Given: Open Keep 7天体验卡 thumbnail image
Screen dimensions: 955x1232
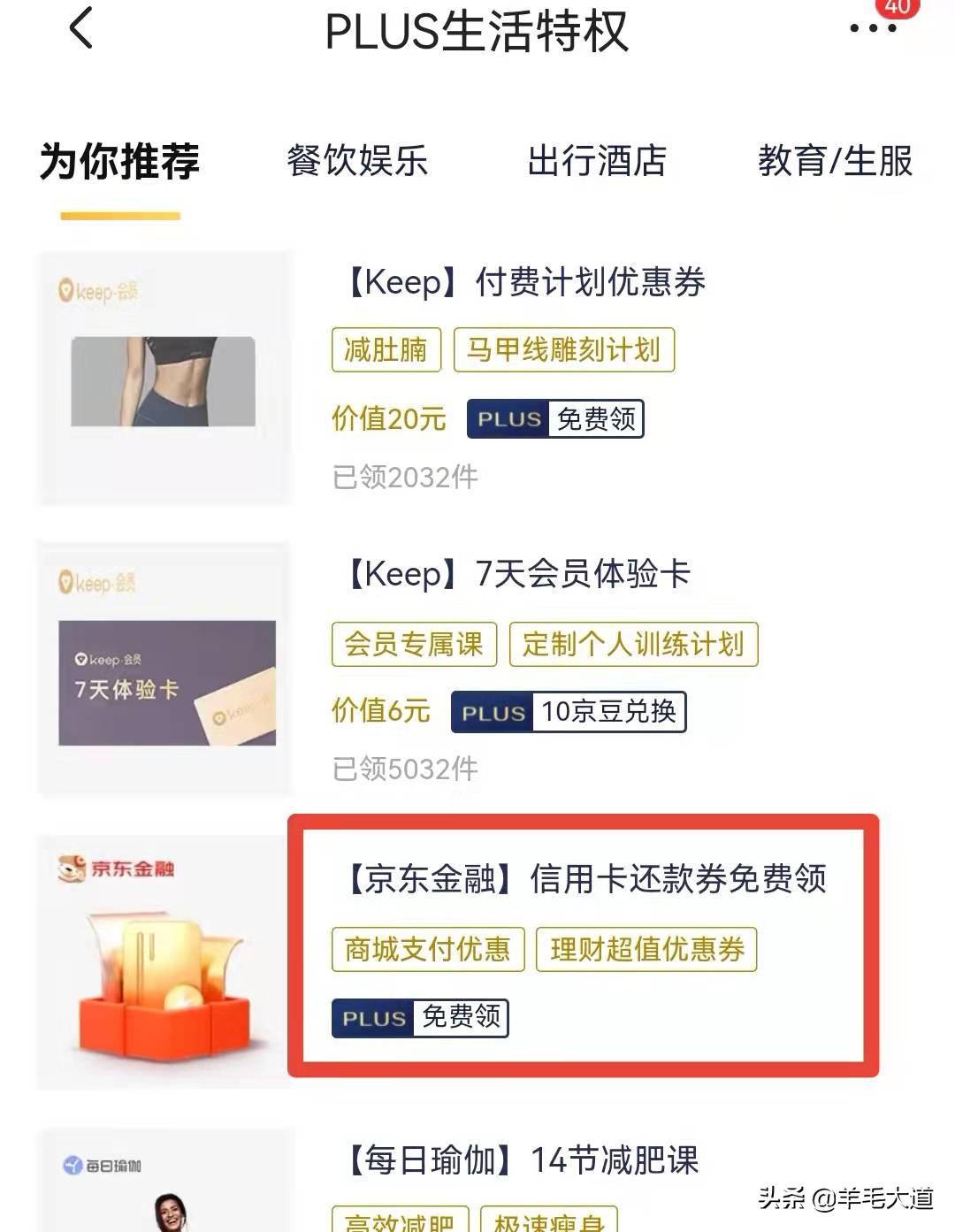Looking at the screenshot, I should click(x=164, y=670).
